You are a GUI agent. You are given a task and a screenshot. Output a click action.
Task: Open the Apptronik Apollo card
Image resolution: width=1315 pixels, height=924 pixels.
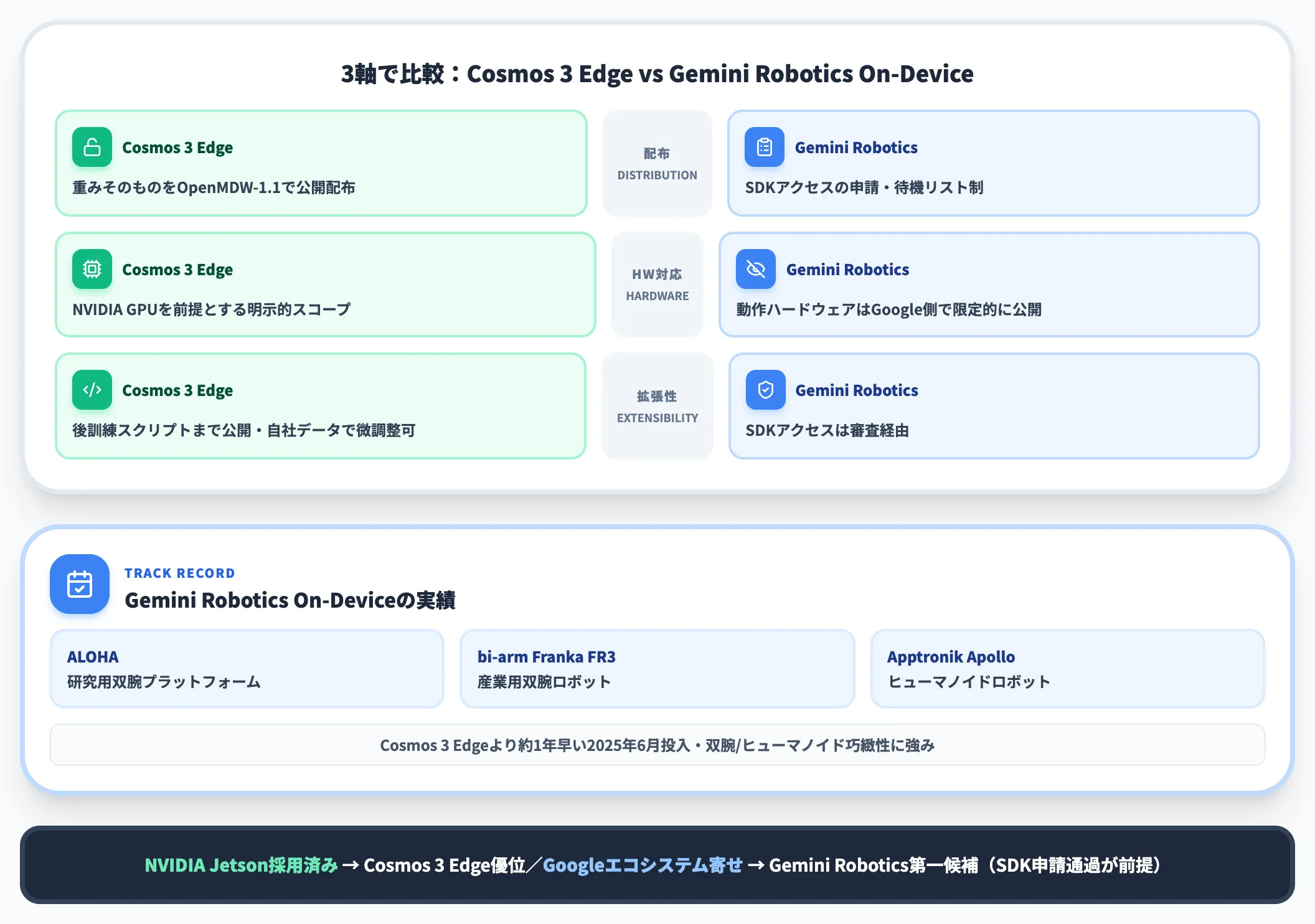(1068, 669)
